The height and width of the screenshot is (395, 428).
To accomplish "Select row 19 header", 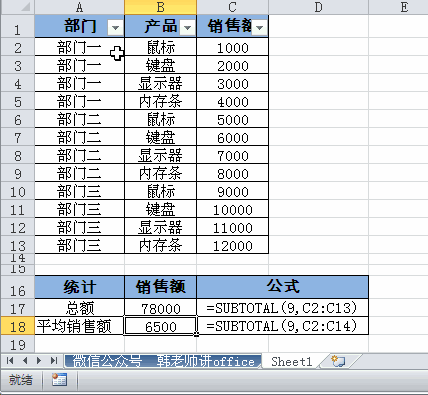I will pyautogui.click(x=17, y=344).
